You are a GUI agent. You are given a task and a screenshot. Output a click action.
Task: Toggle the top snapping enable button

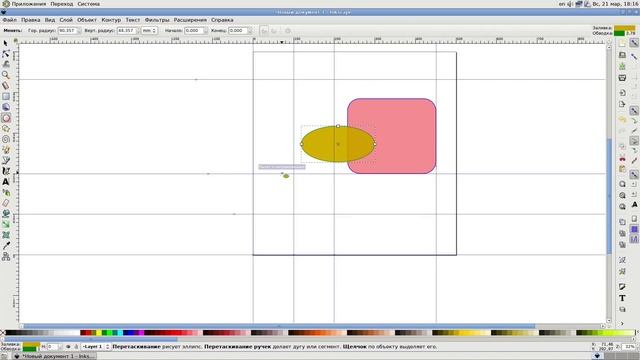click(x=634, y=43)
